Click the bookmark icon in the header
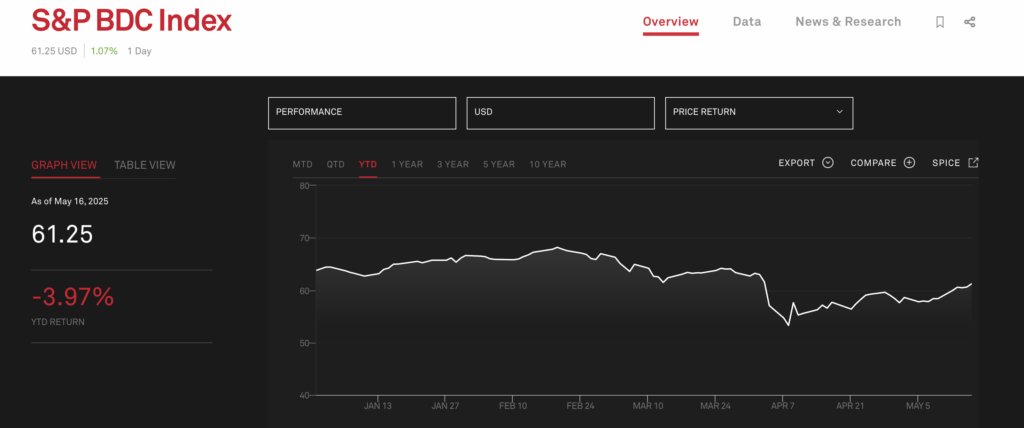Viewport: 1024px width, 428px height. (940, 22)
